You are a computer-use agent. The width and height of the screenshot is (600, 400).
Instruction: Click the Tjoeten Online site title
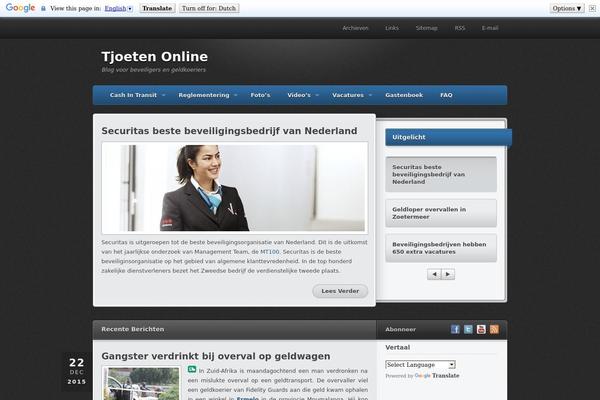click(x=155, y=57)
